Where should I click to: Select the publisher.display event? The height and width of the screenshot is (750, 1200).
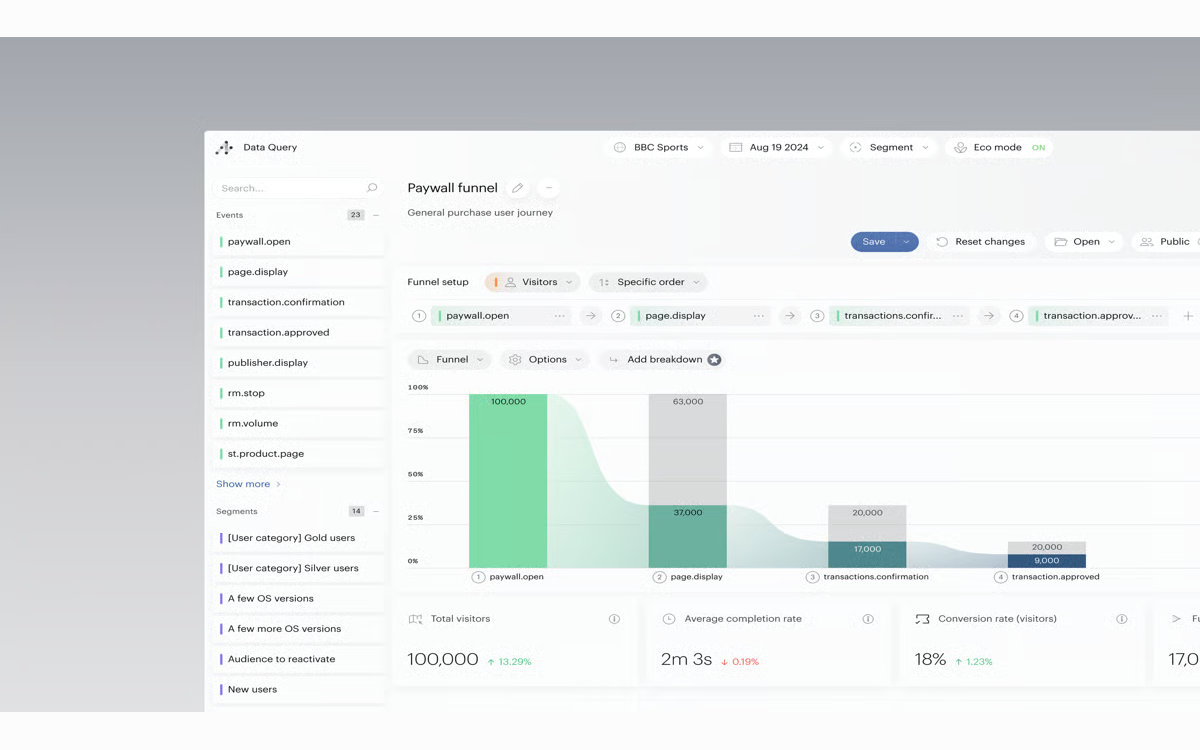299,363
